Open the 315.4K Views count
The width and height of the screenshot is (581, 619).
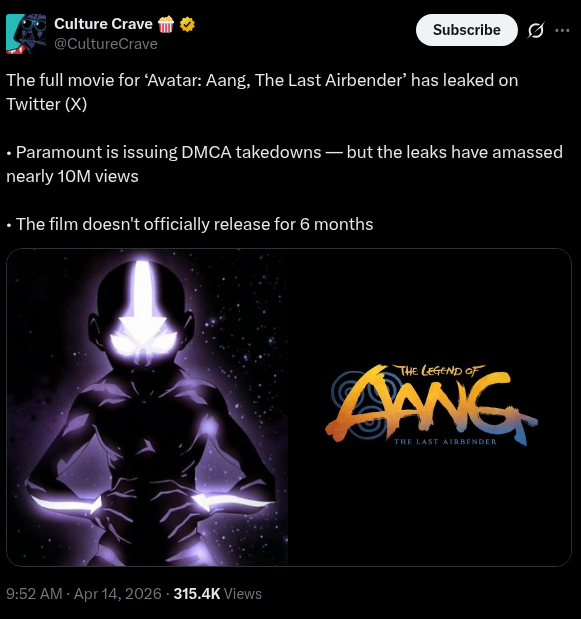click(x=217, y=594)
